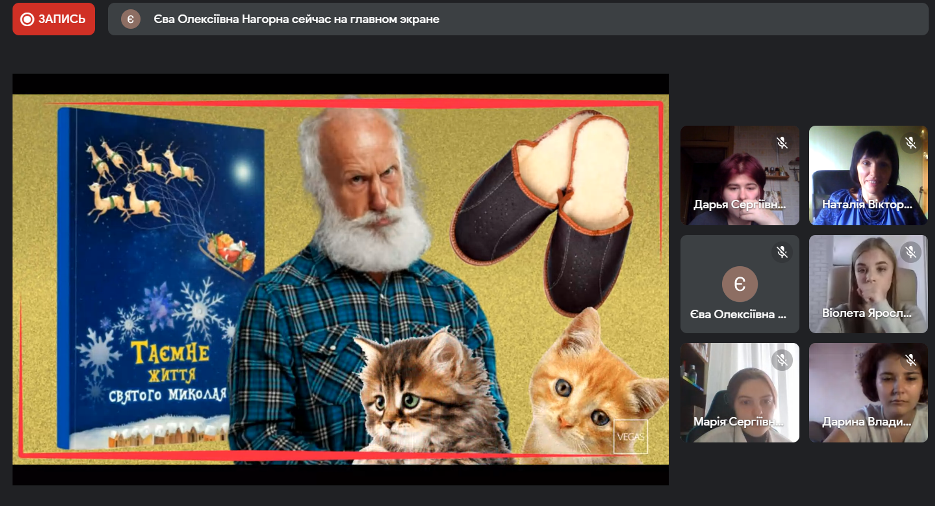This screenshot has height=506, width=935.
Task: Click the ЗАПИСЬ recording indicator
Action: [x=54, y=19]
